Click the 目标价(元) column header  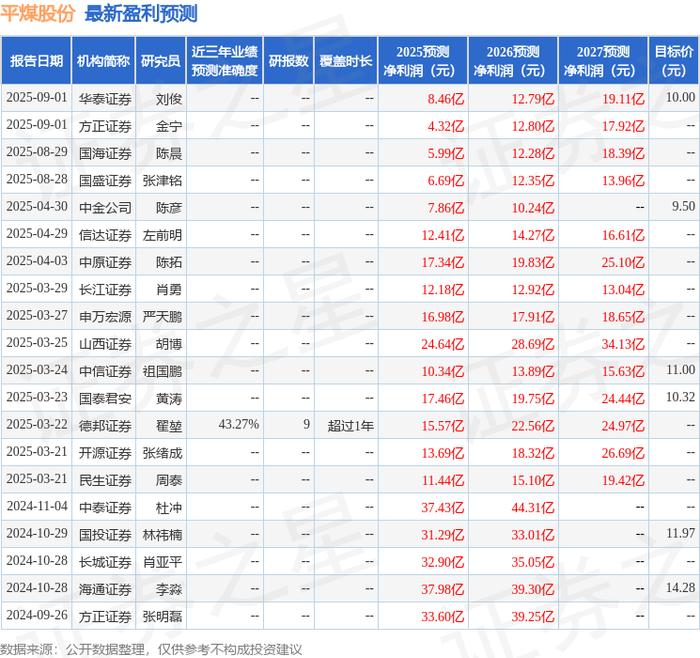click(x=674, y=61)
